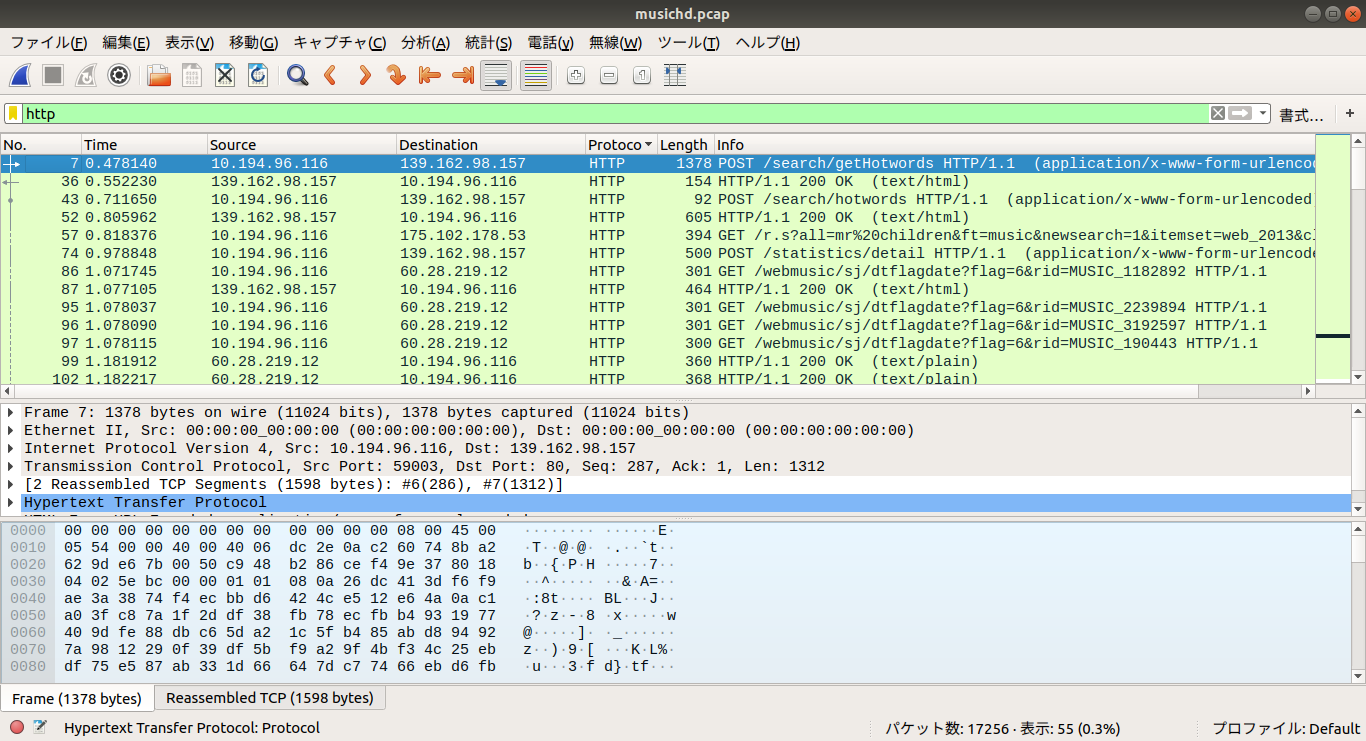Close the current capture file
This screenshot has width=1366, height=741.
[x=225, y=75]
